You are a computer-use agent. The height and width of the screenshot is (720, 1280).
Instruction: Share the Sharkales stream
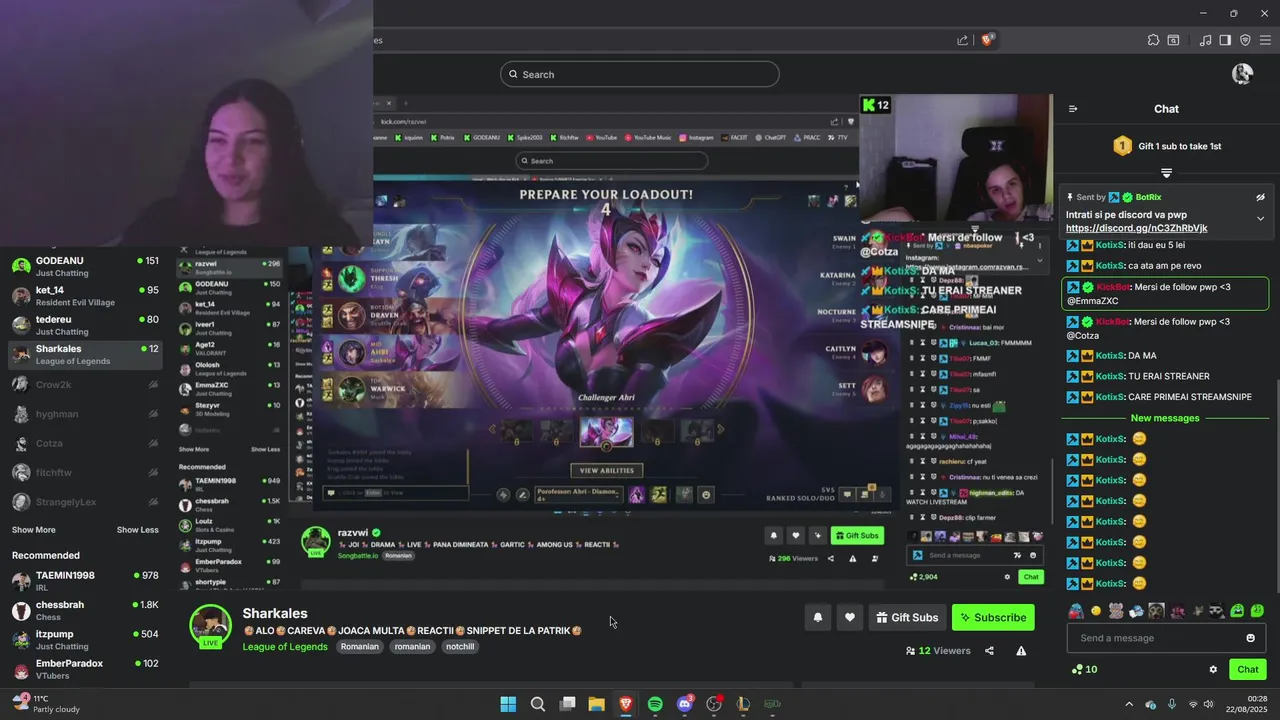tap(989, 651)
